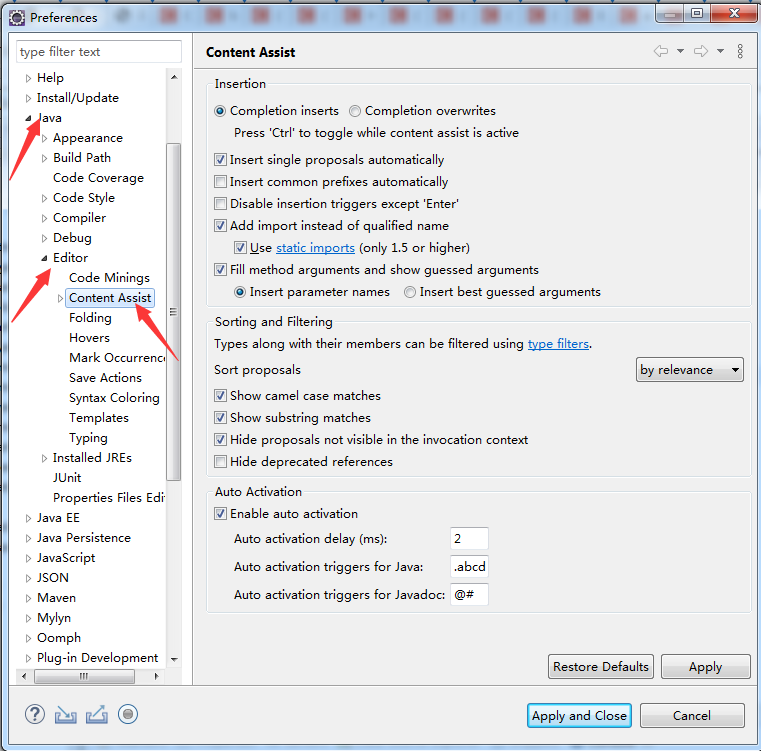
Task: Expand the Help tree node
Action: tap(28, 78)
